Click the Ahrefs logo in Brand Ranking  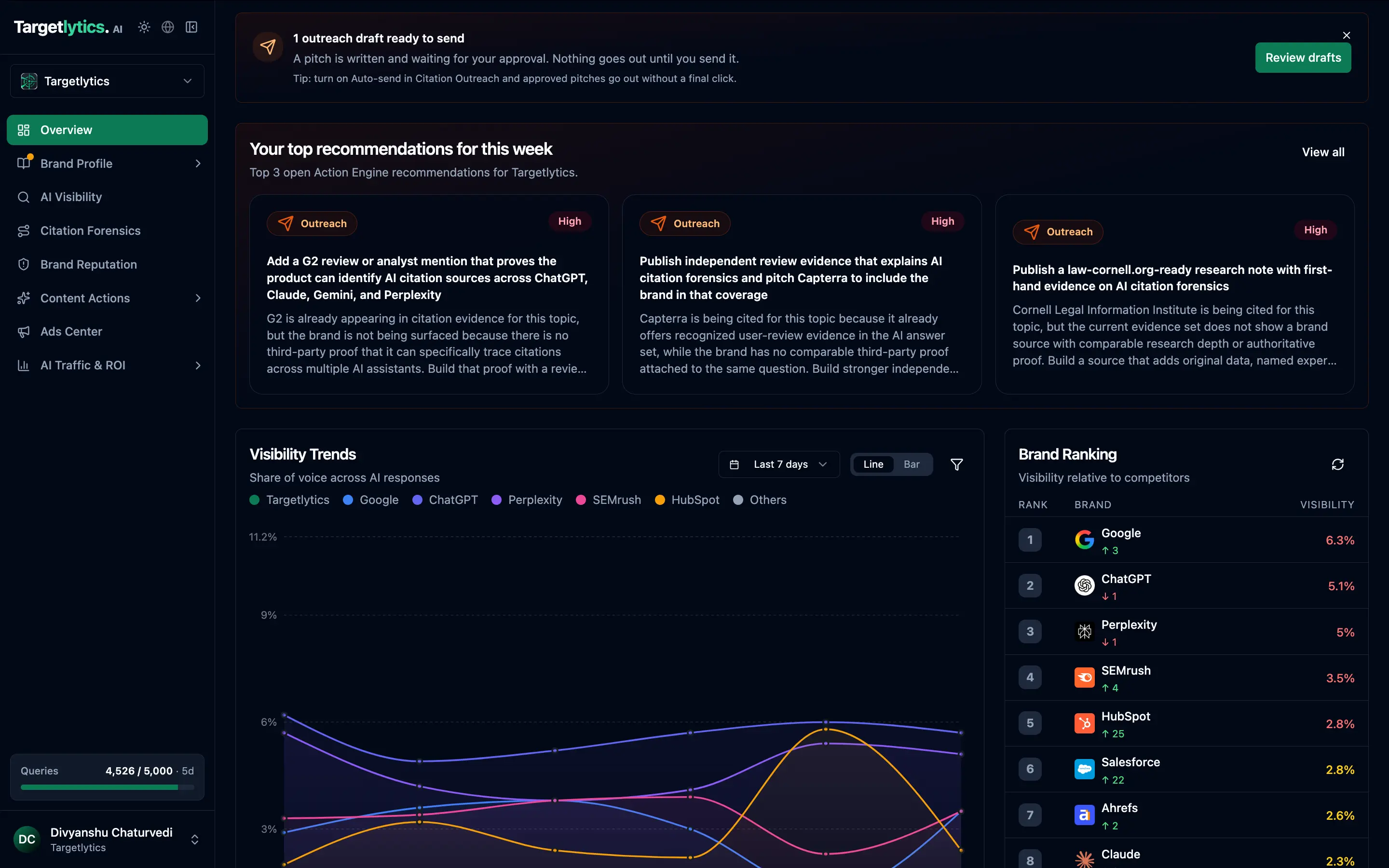point(1084,814)
